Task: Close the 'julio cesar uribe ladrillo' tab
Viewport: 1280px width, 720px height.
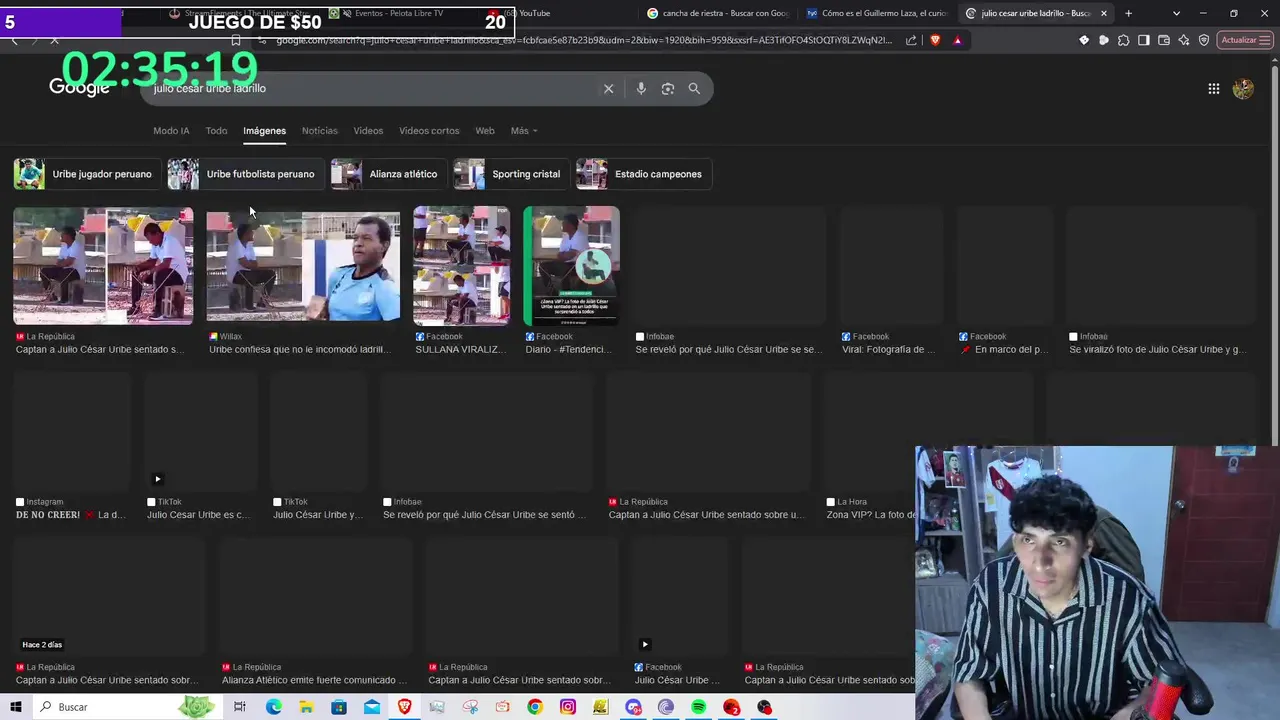Action: (x=1104, y=13)
